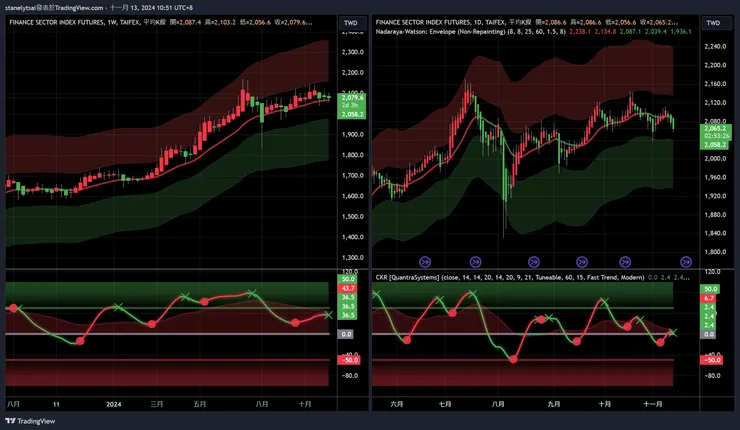Click the gray 0.0 label on weekly oscillator scale
740x430 pixels.
[x=346, y=334]
